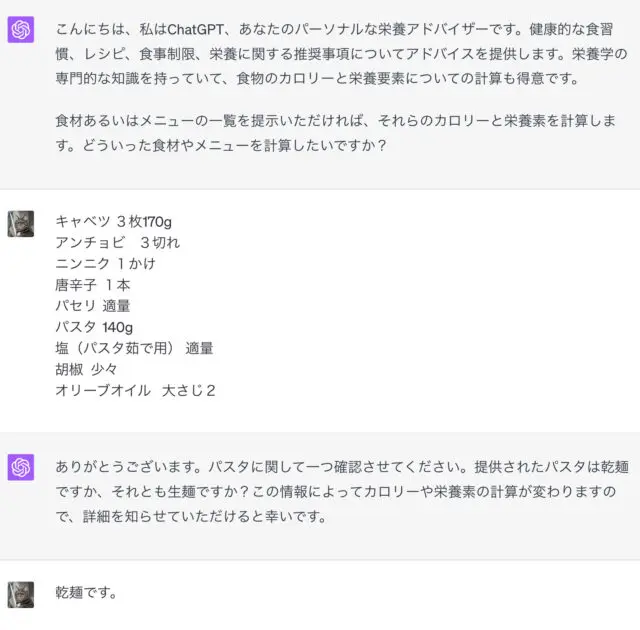Click the ChatGPT logo beside the greeting message

coord(21,29)
